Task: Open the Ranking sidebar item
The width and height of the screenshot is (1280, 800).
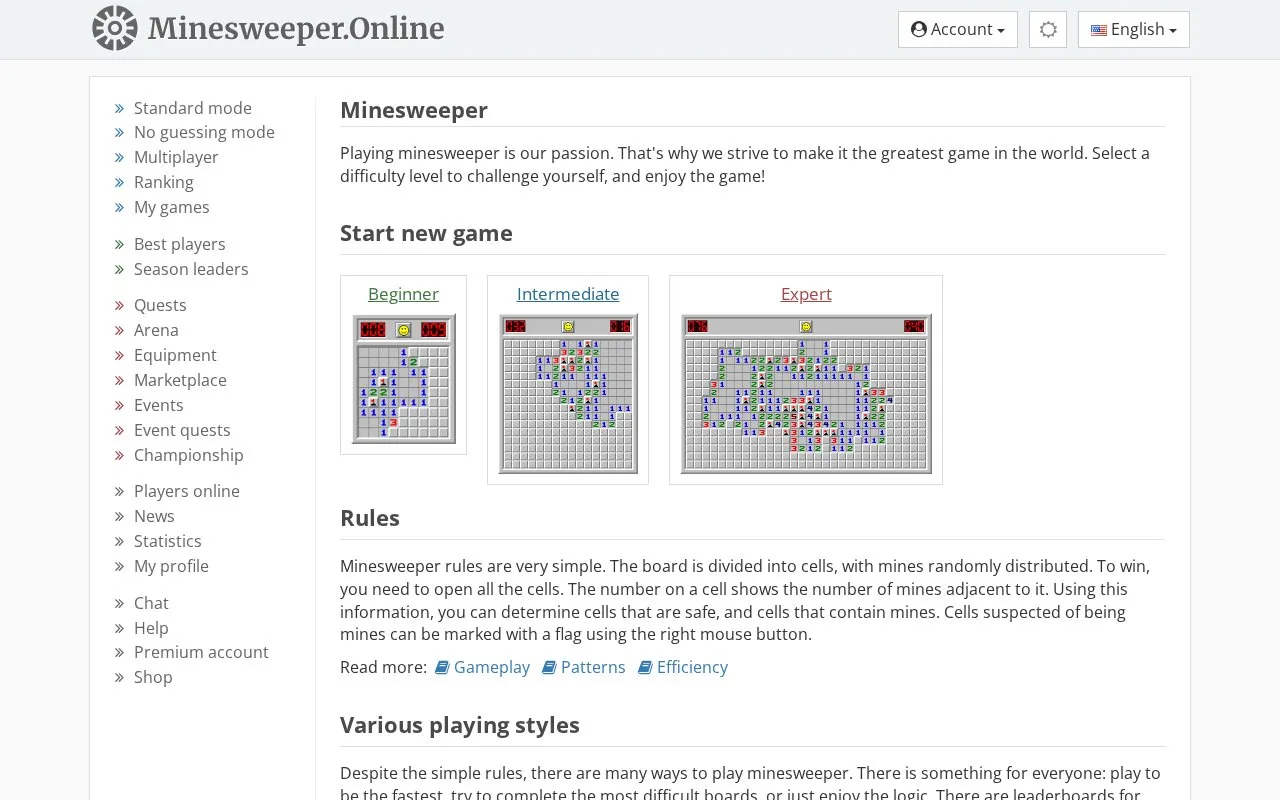Action: point(164,182)
